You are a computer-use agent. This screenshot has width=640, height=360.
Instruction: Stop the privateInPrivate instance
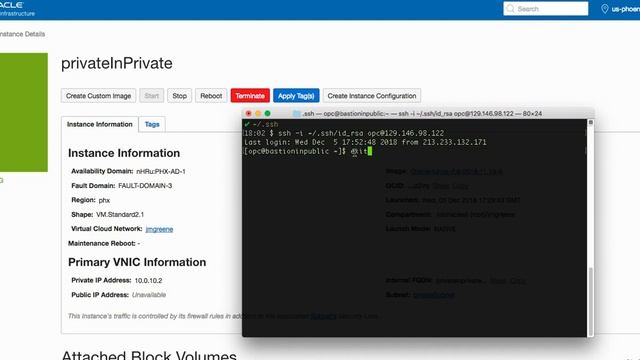point(179,96)
